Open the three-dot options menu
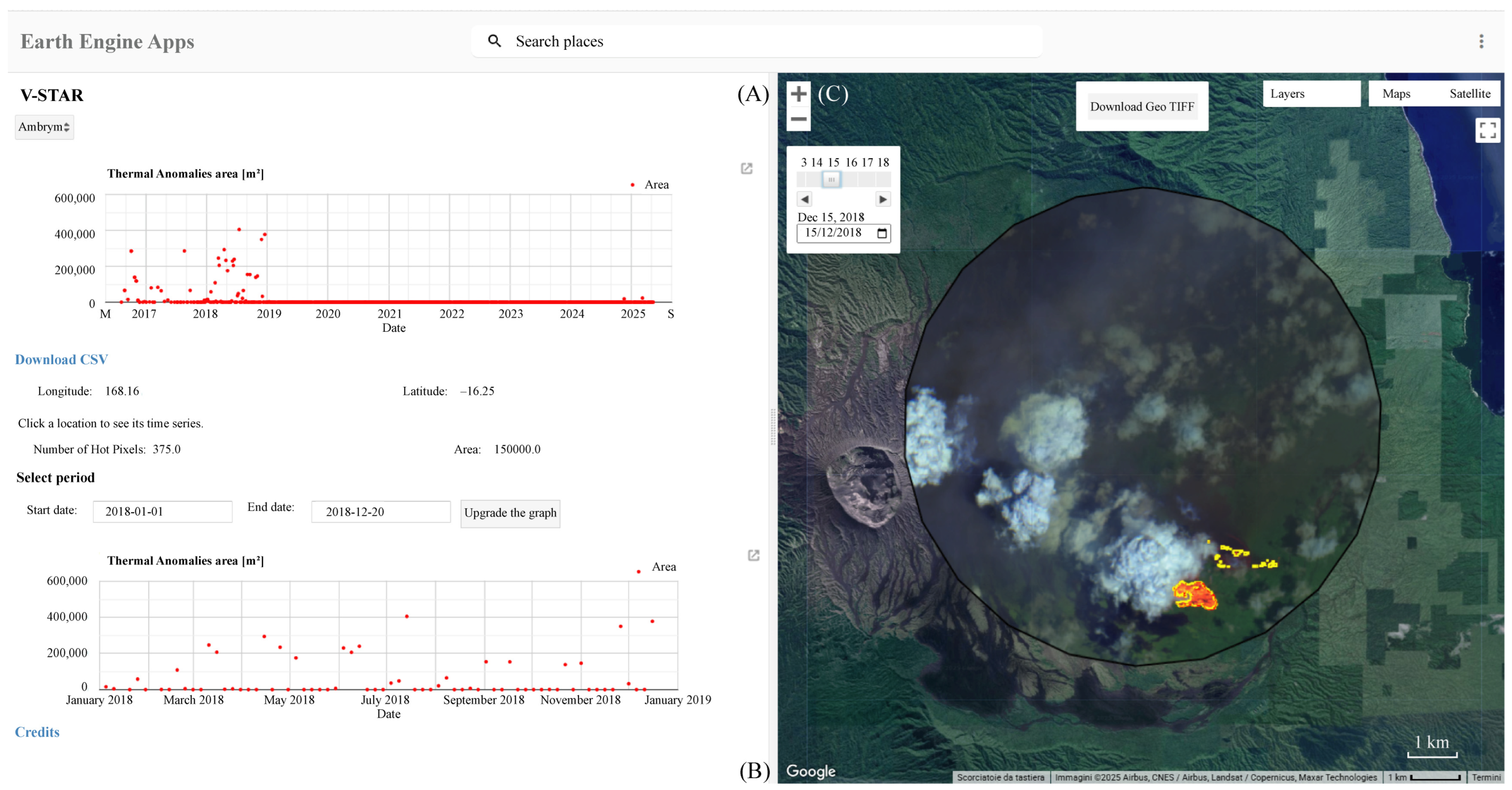The height and width of the screenshot is (790, 1512). (x=1481, y=41)
